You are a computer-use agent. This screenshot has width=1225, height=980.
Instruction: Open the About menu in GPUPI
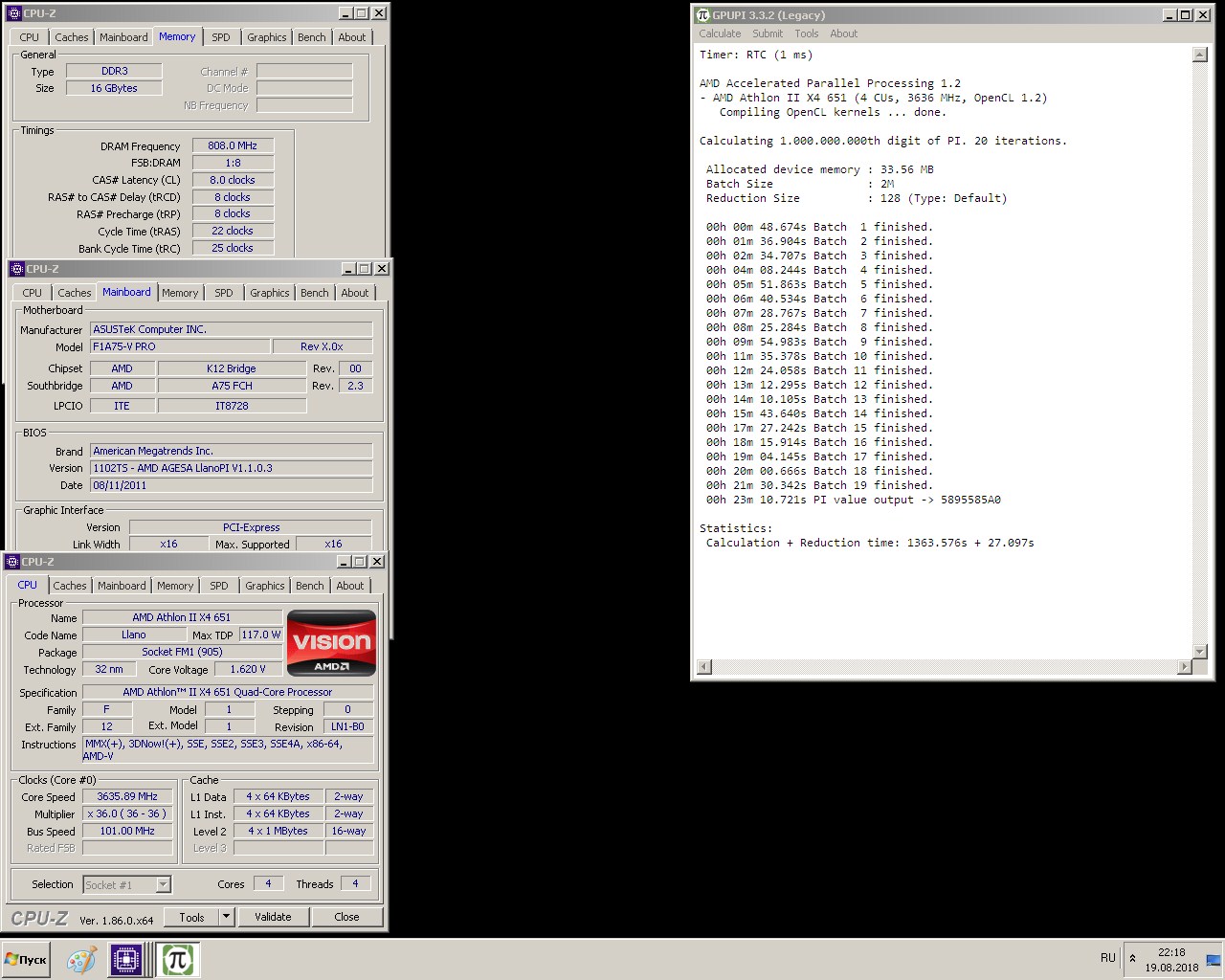click(x=843, y=33)
